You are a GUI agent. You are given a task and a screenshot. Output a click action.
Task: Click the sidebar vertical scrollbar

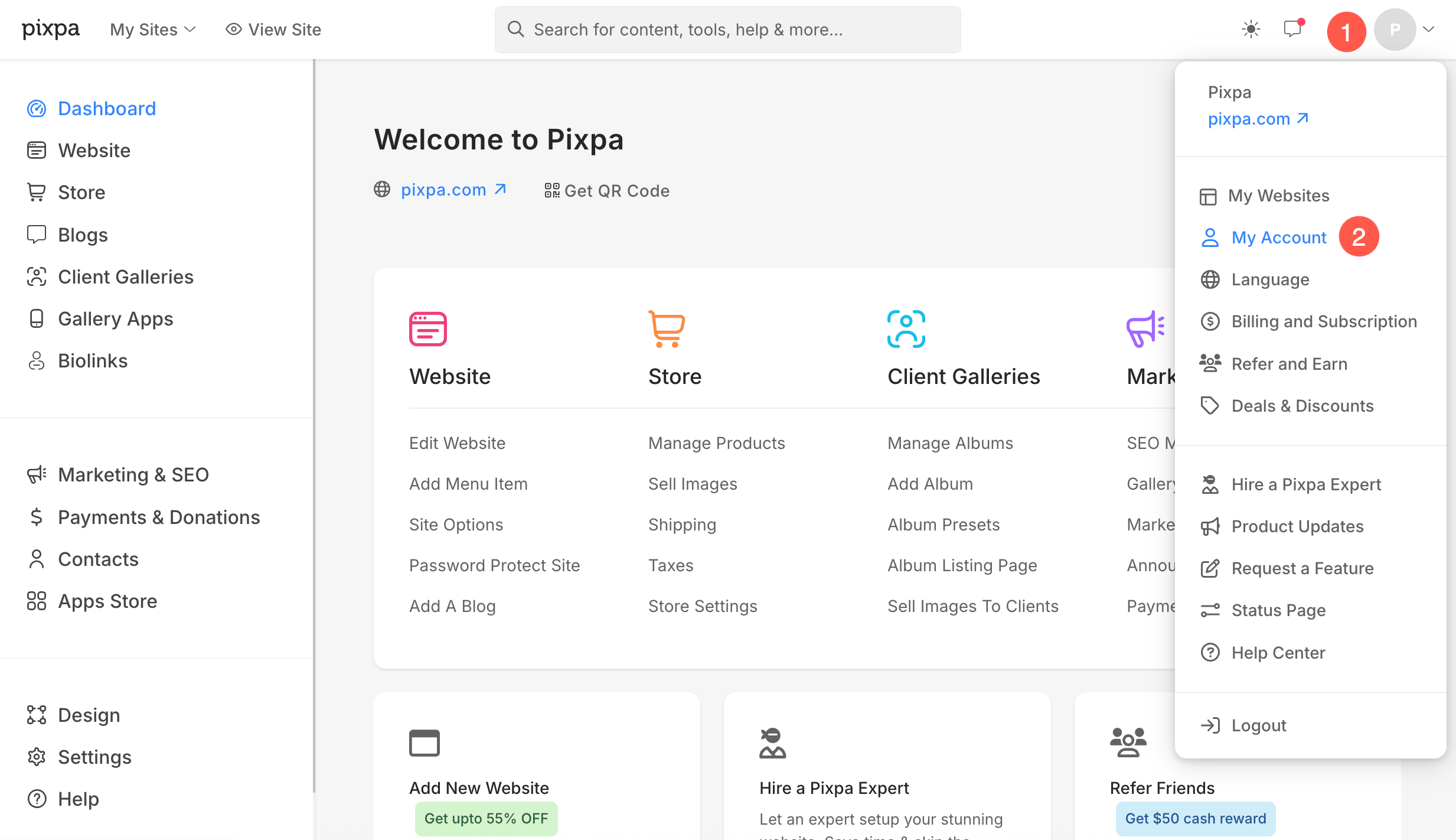coord(314,425)
